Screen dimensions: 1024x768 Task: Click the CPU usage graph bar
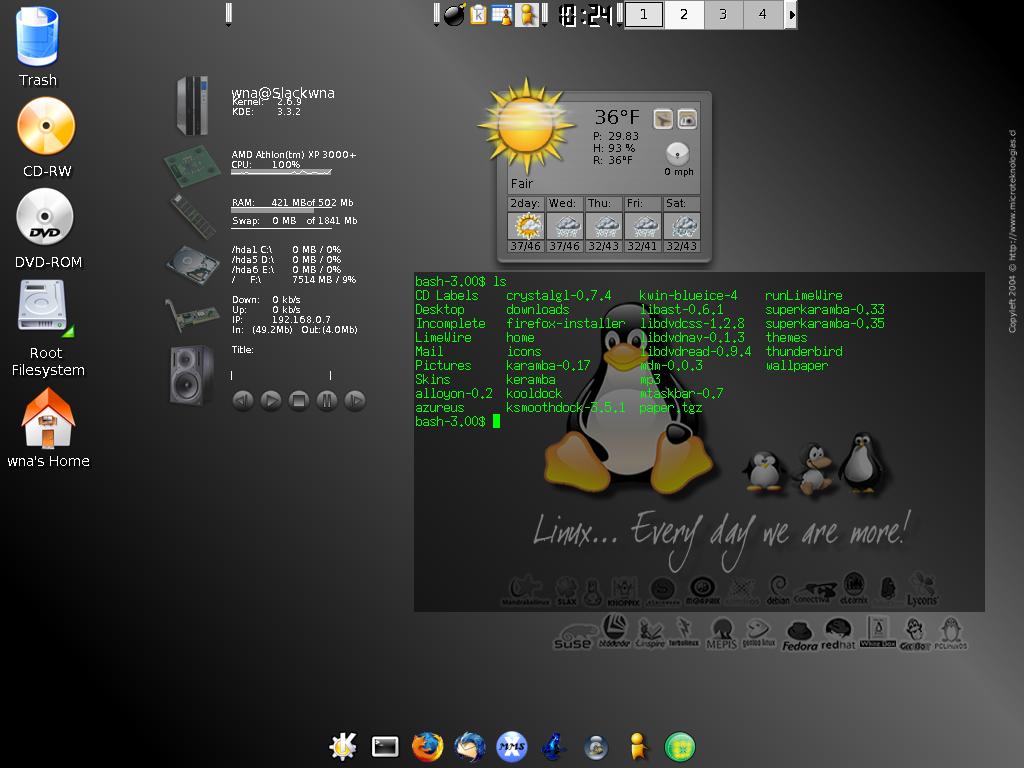click(281, 172)
